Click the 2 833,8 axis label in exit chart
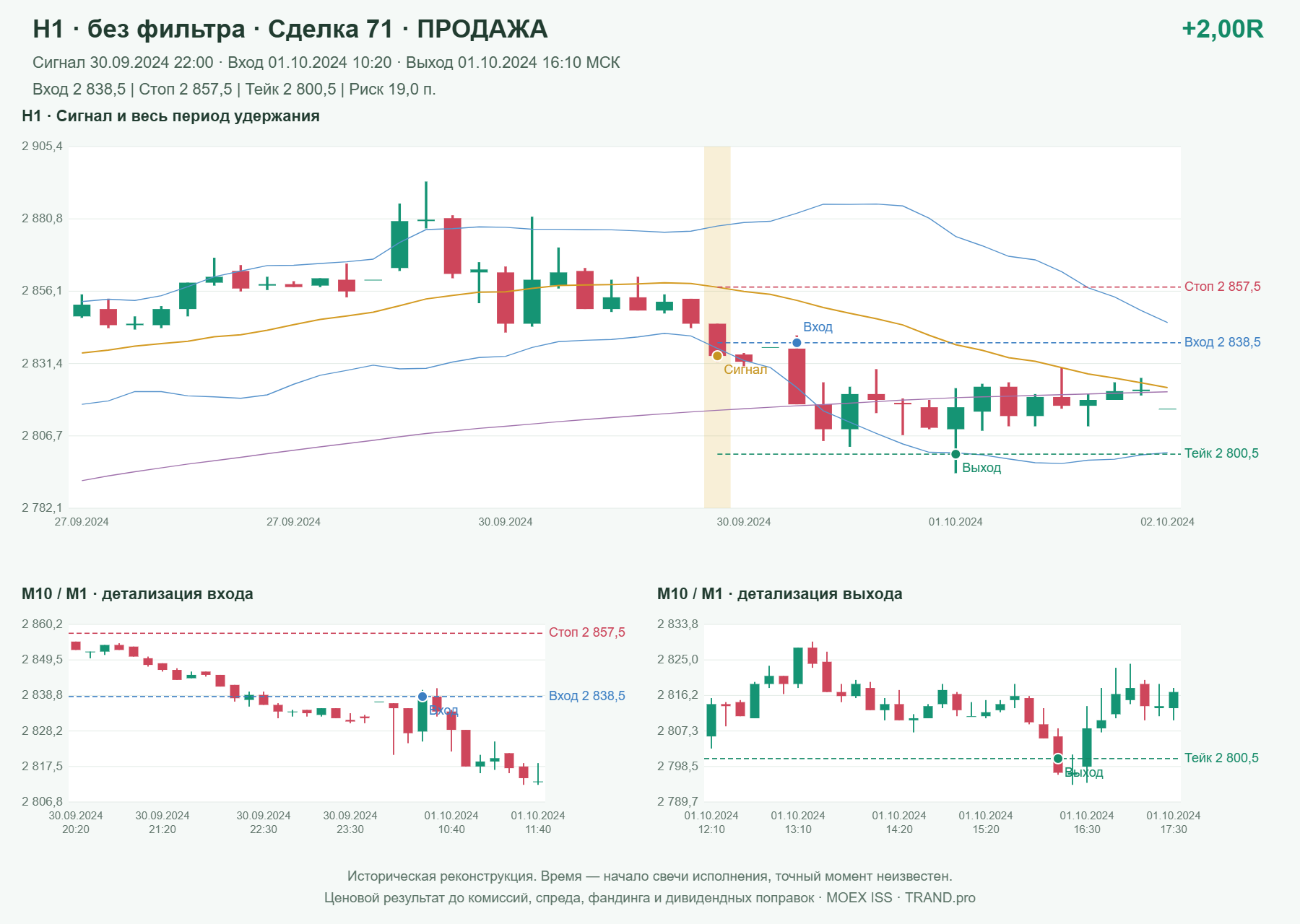The height and width of the screenshot is (924, 1300). point(677,624)
